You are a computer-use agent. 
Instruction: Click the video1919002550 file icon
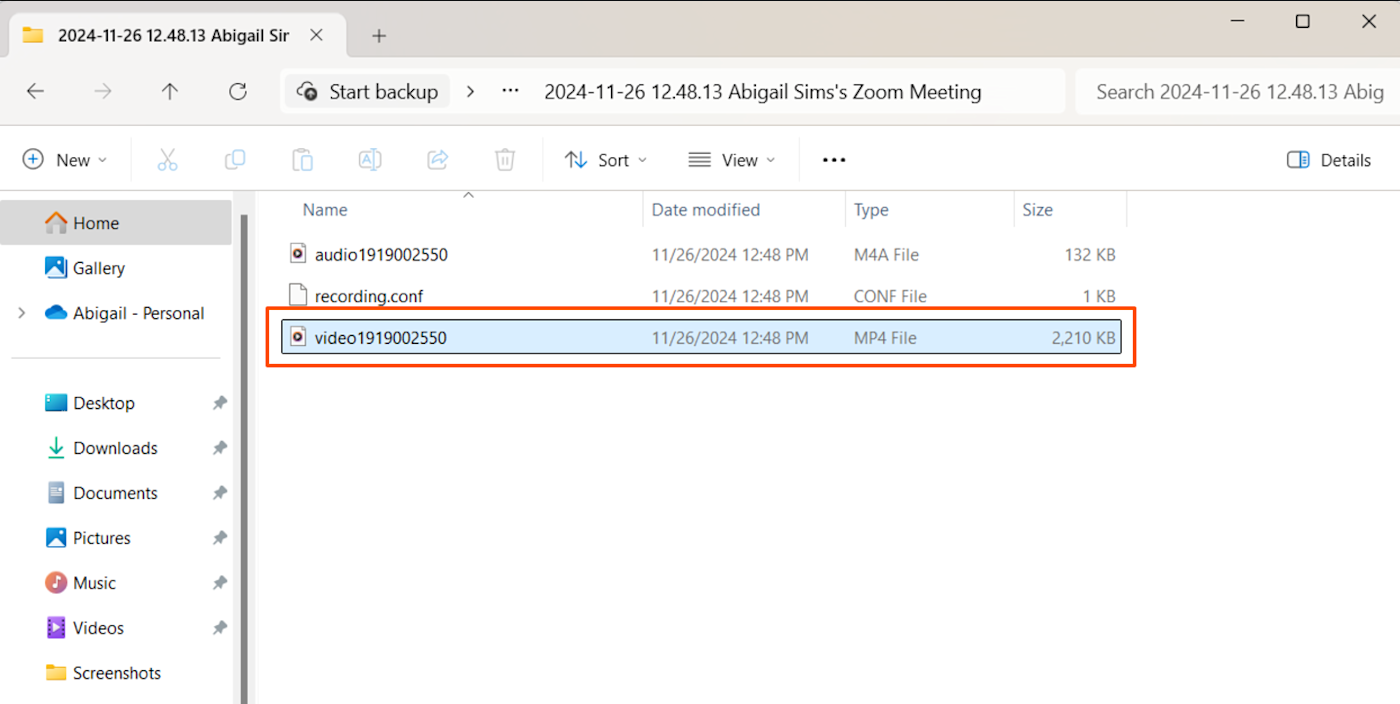tap(297, 338)
